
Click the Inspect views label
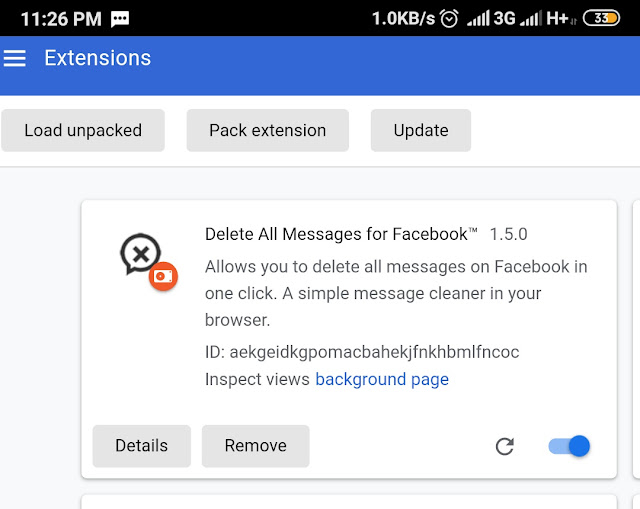tap(257, 379)
